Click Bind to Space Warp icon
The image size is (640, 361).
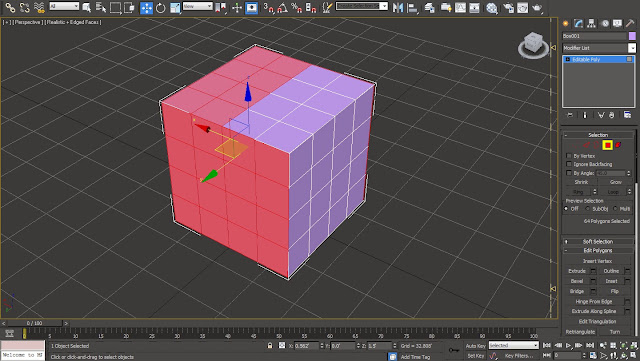pyautogui.click(x=39, y=7)
